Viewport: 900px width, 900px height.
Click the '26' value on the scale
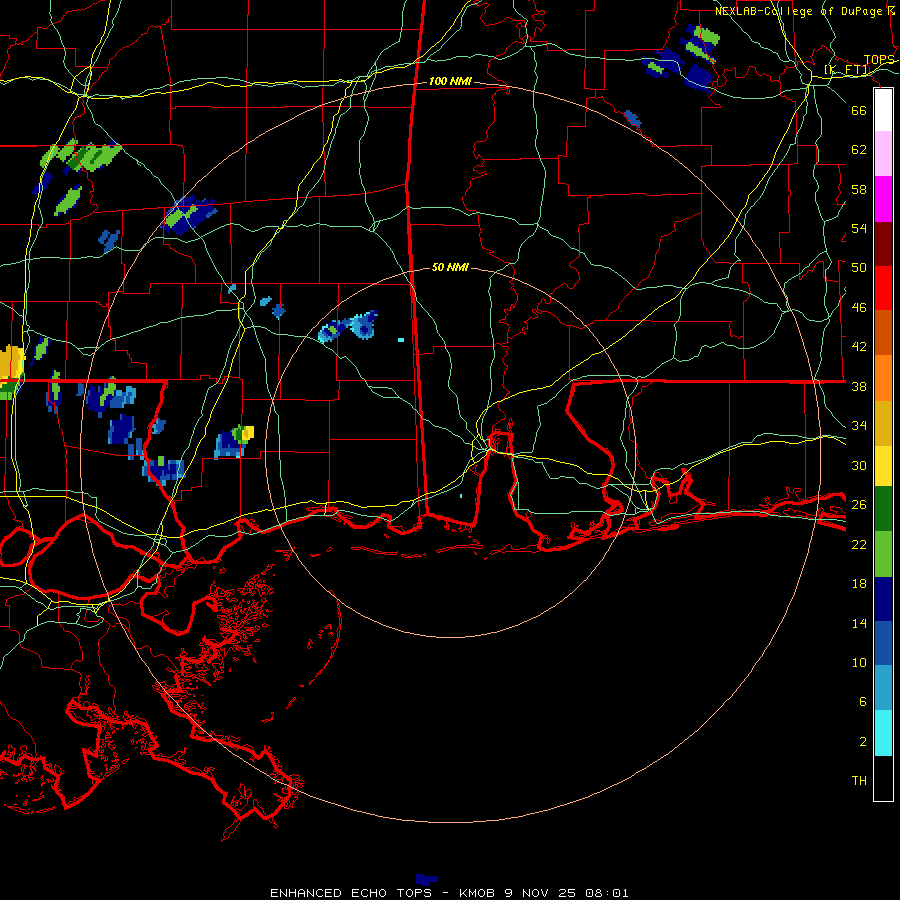[x=859, y=505]
